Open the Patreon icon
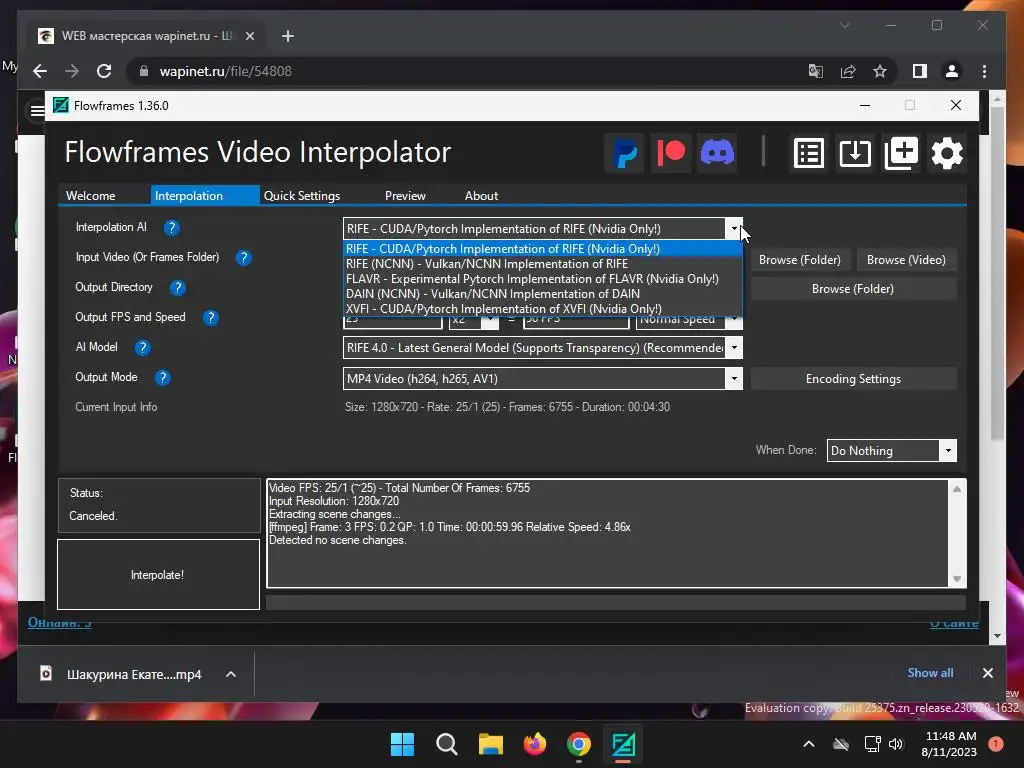This screenshot has width=1024, height=768. pos(671,153)
